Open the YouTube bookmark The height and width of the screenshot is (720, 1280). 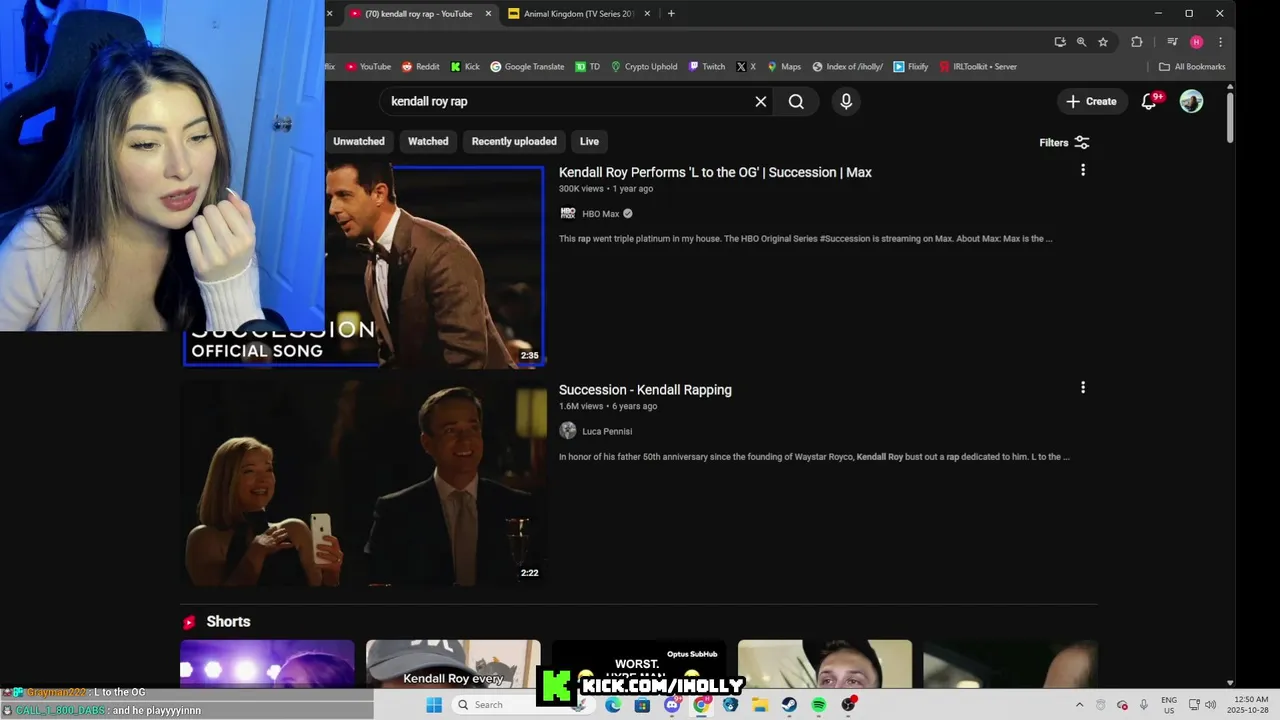pyautogui.click(x=368, y=67)
